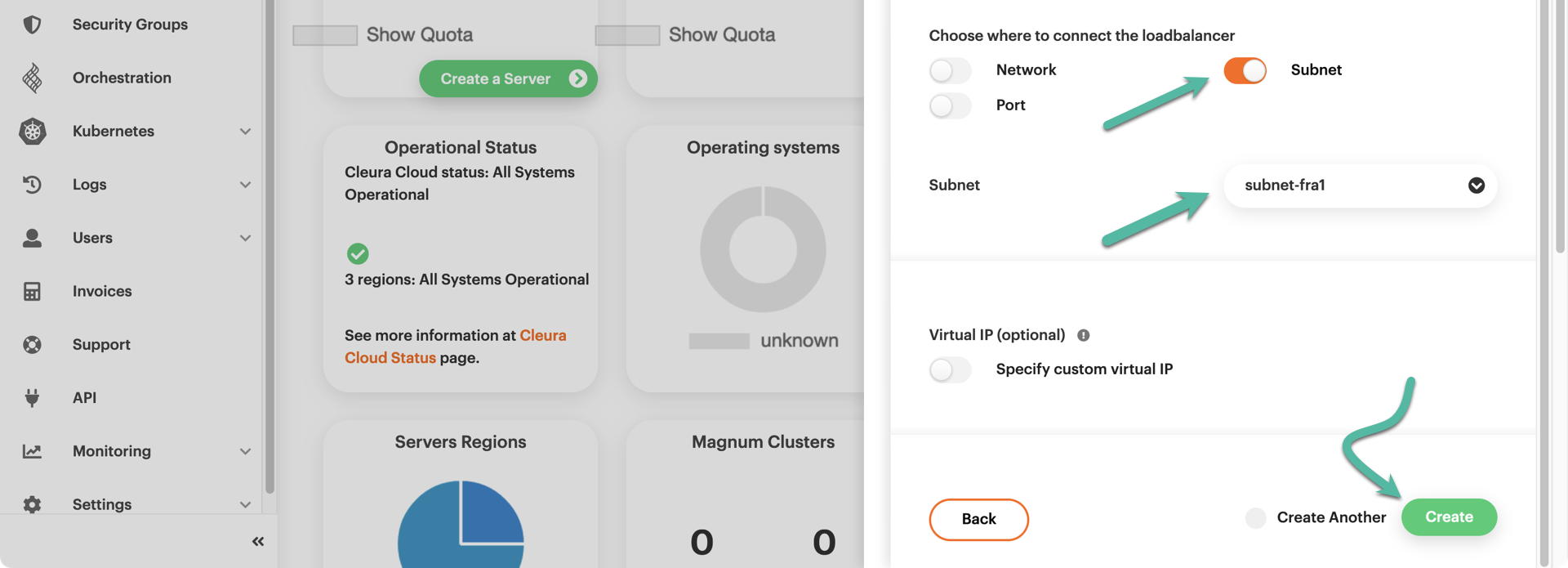Click the Security Groups shield icon

32,25
